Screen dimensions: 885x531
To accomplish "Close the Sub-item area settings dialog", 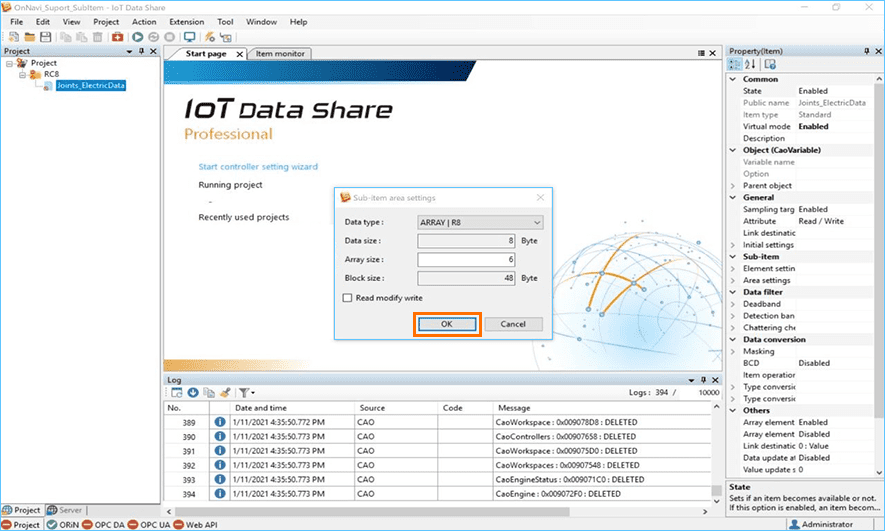I will coord(540,198).
